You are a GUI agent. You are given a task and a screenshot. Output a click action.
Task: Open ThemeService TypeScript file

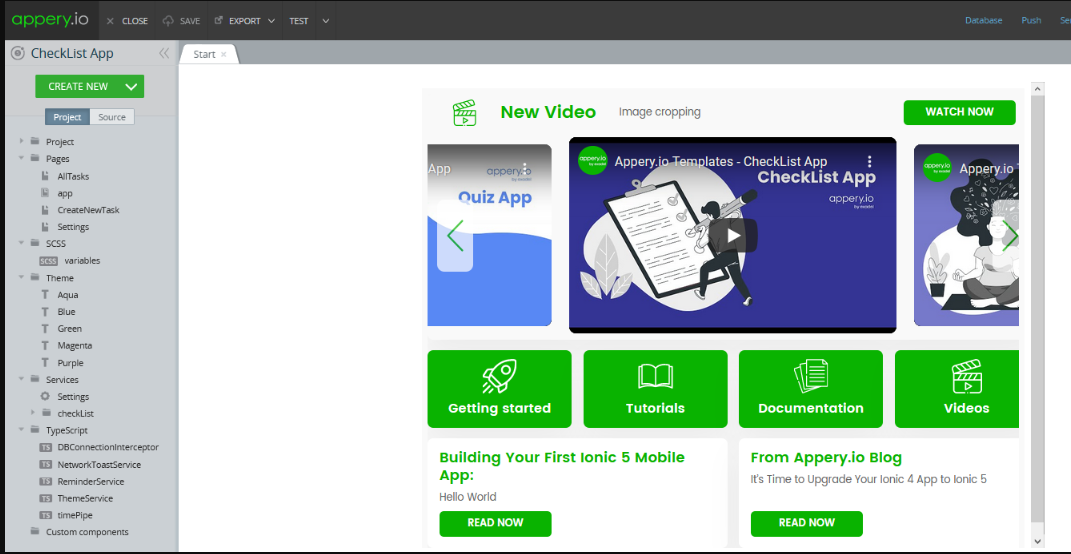(x=85, y=499)
